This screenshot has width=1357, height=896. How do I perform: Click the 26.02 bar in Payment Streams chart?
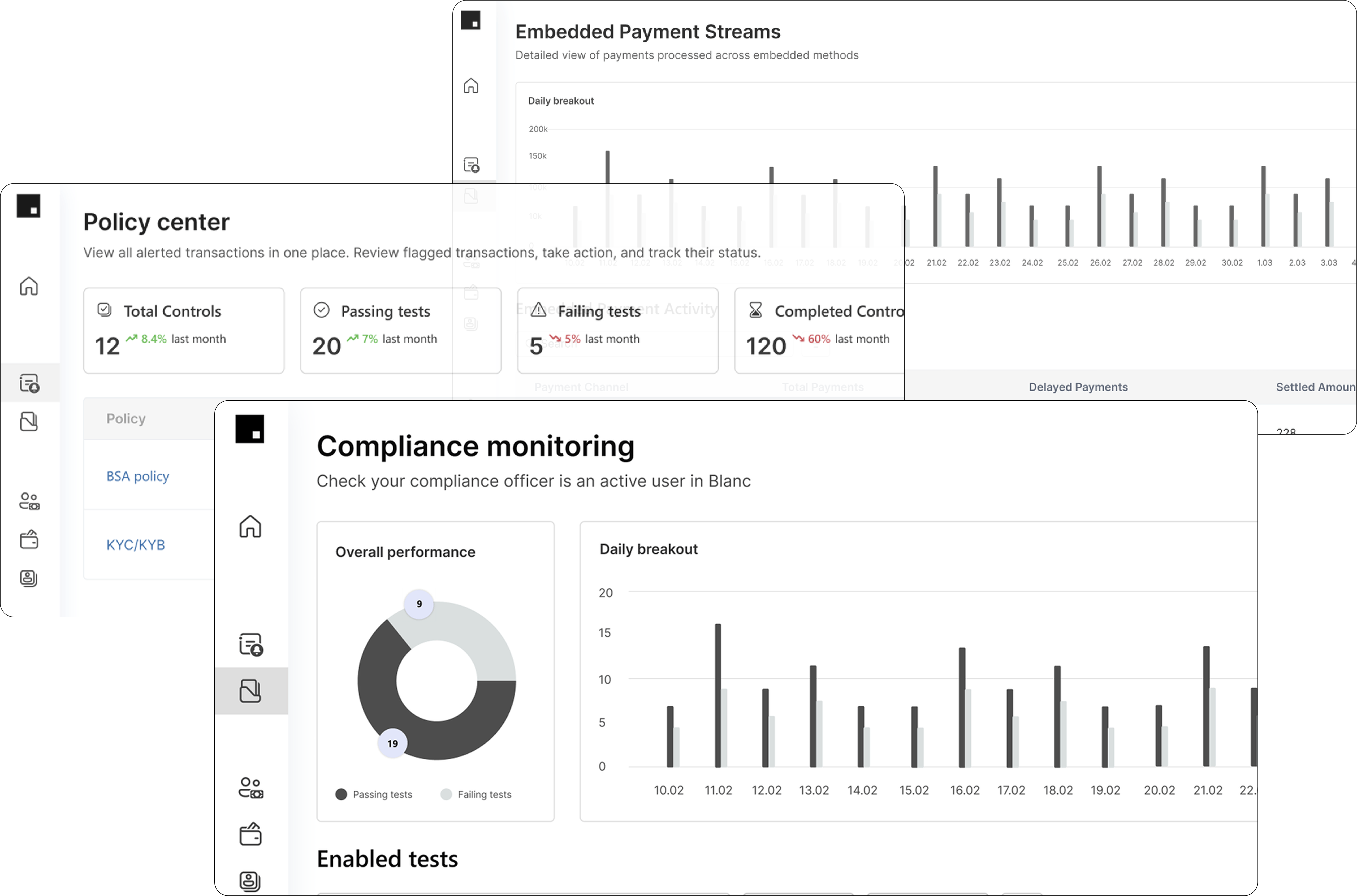1099,206
